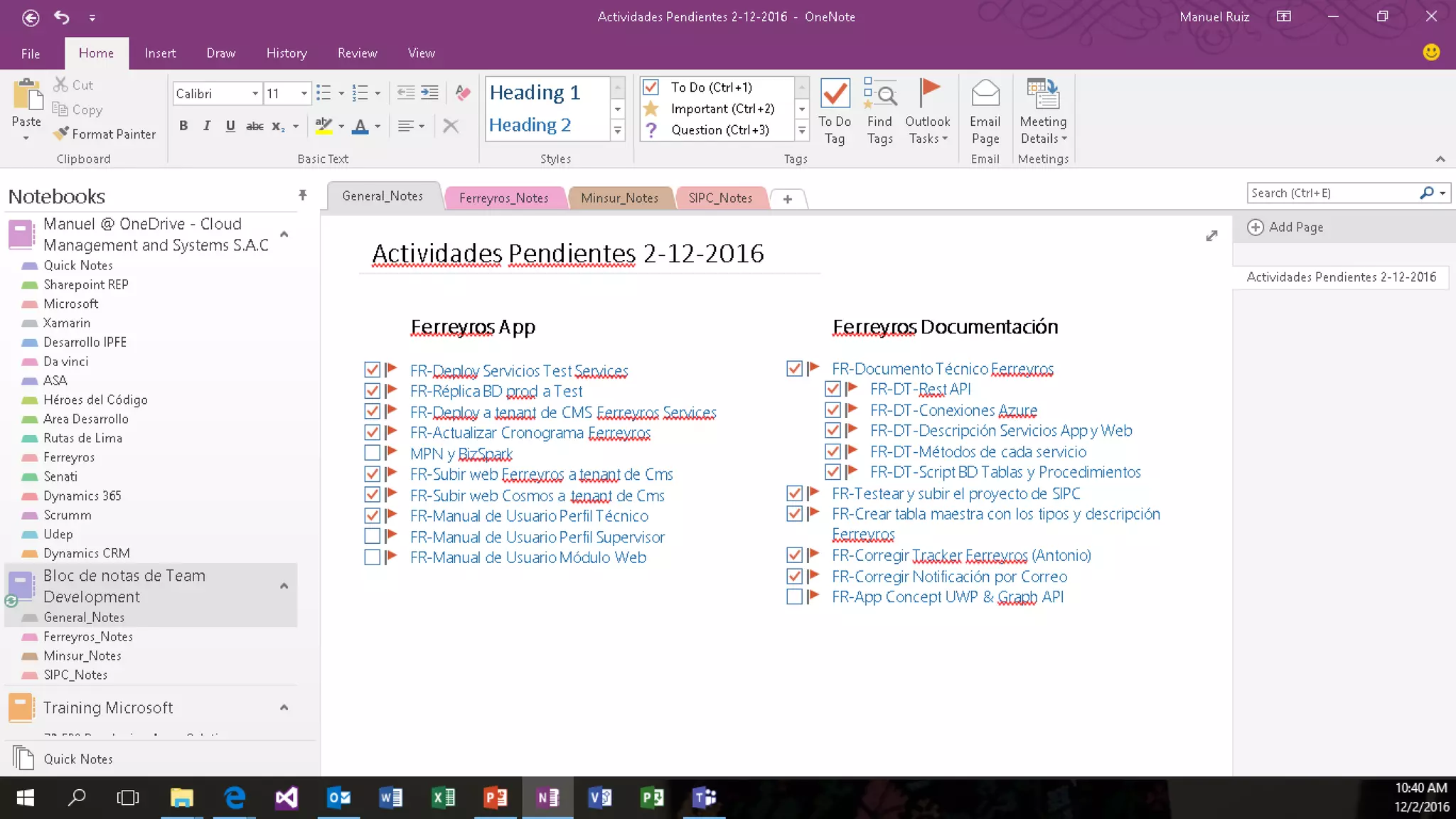Screen dimensions: 1456x819
Task: Apply the yellow text highlight color
Action: point(323,126)
